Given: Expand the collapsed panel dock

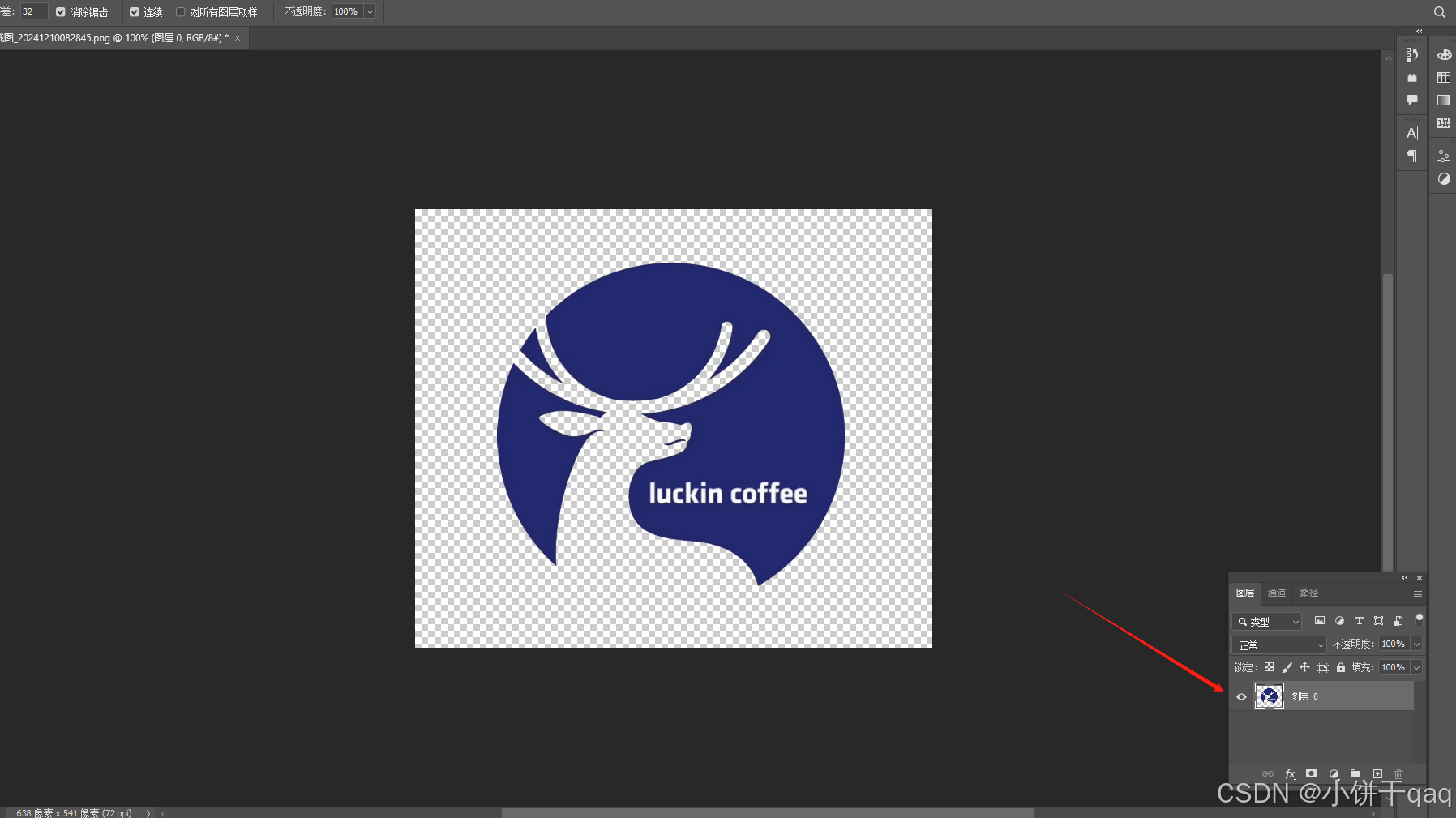Looking at the screenshot, I should [x=1420, y=32].
